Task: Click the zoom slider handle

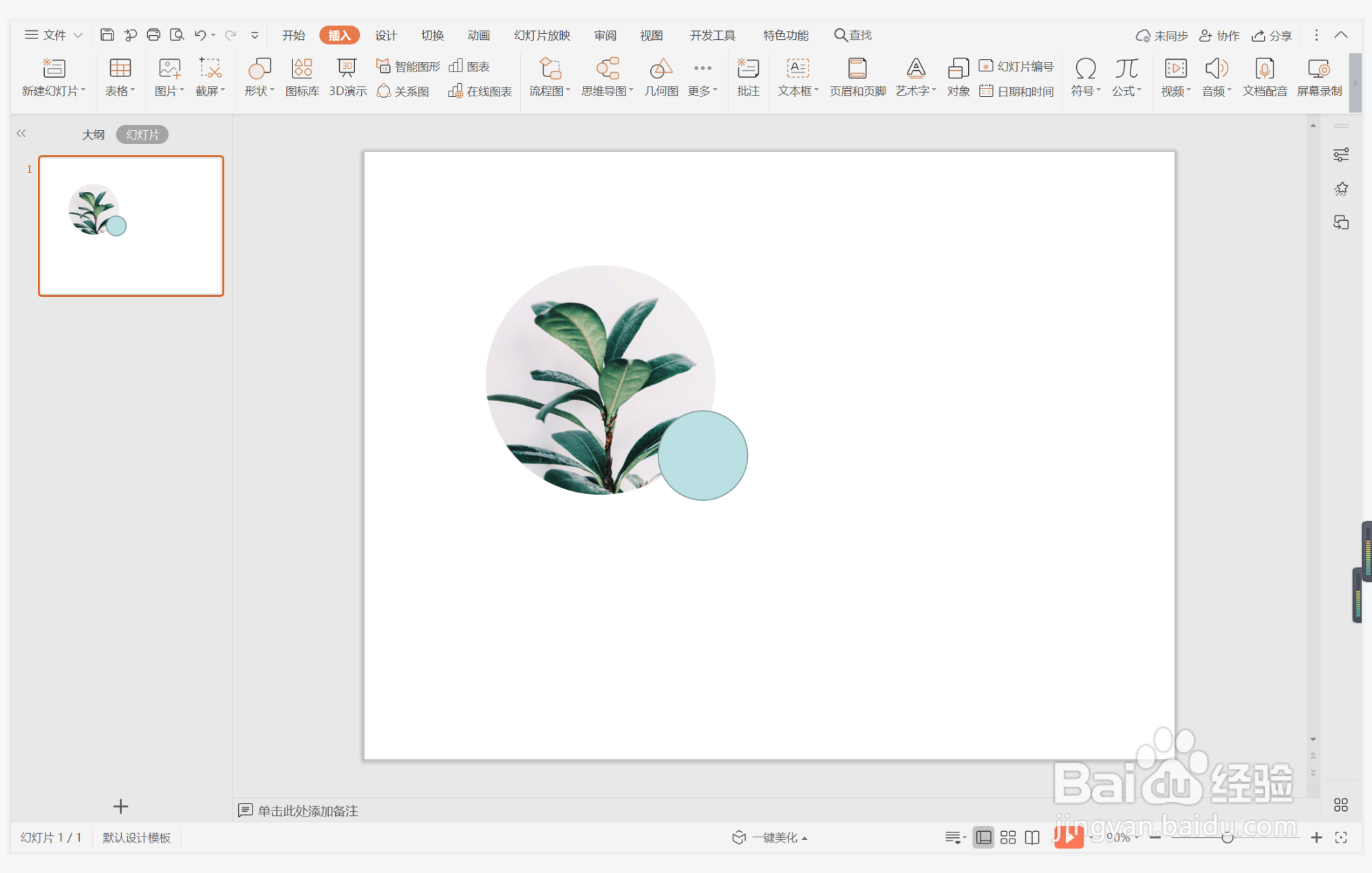Action: 1227,837
